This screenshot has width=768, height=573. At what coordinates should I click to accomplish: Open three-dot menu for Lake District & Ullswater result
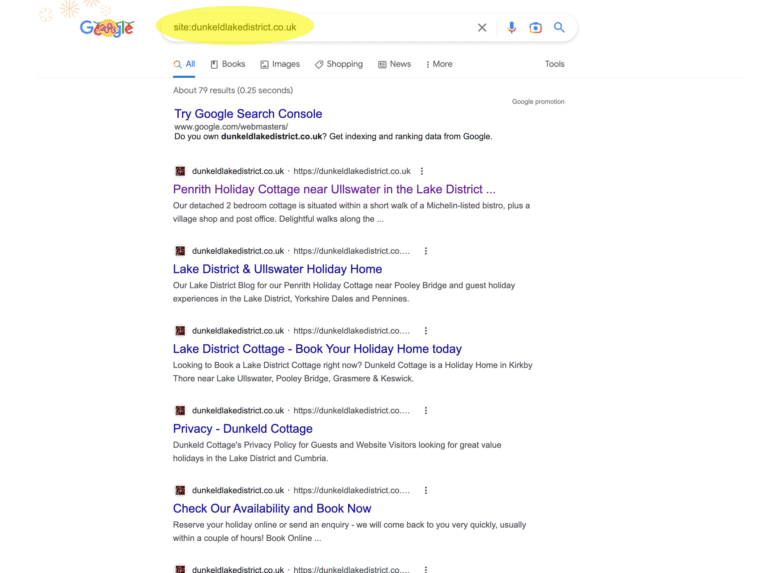coord(426,251)
